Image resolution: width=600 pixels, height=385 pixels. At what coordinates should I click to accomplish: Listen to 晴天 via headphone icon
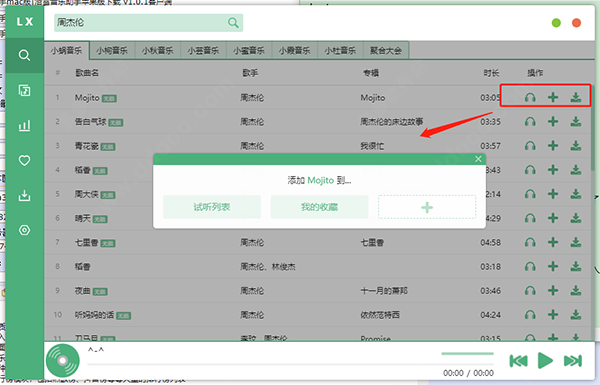[x=530, y=218]
